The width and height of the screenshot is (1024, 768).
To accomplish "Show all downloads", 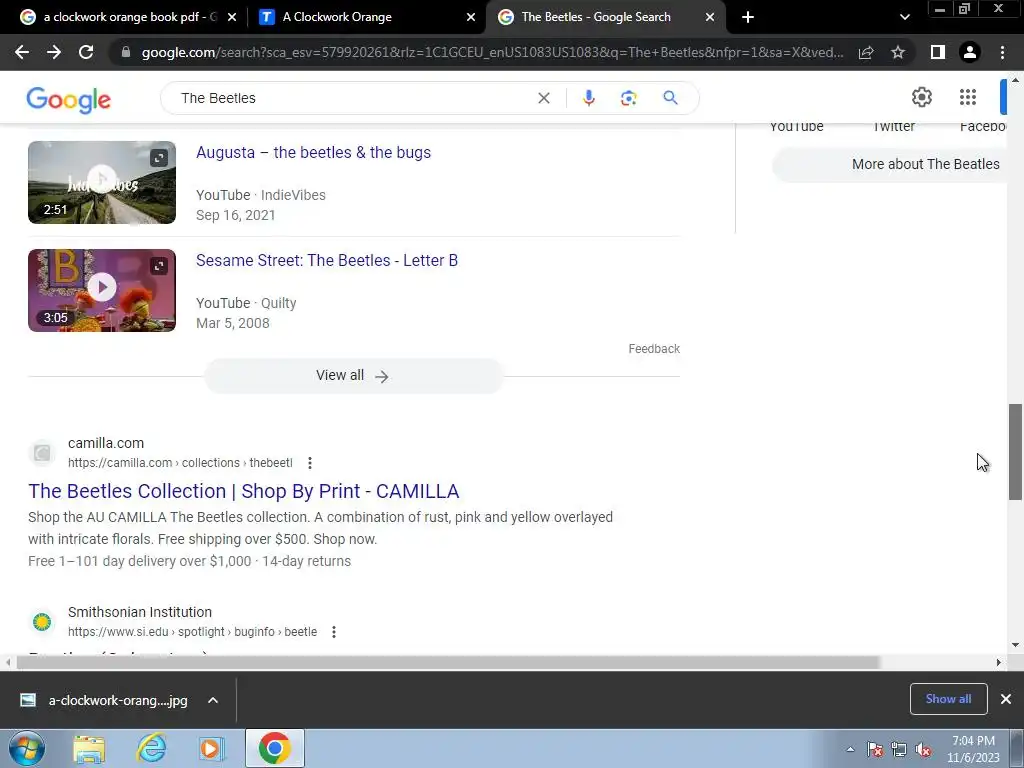I will pyautogui.click(x=948, y=699).
